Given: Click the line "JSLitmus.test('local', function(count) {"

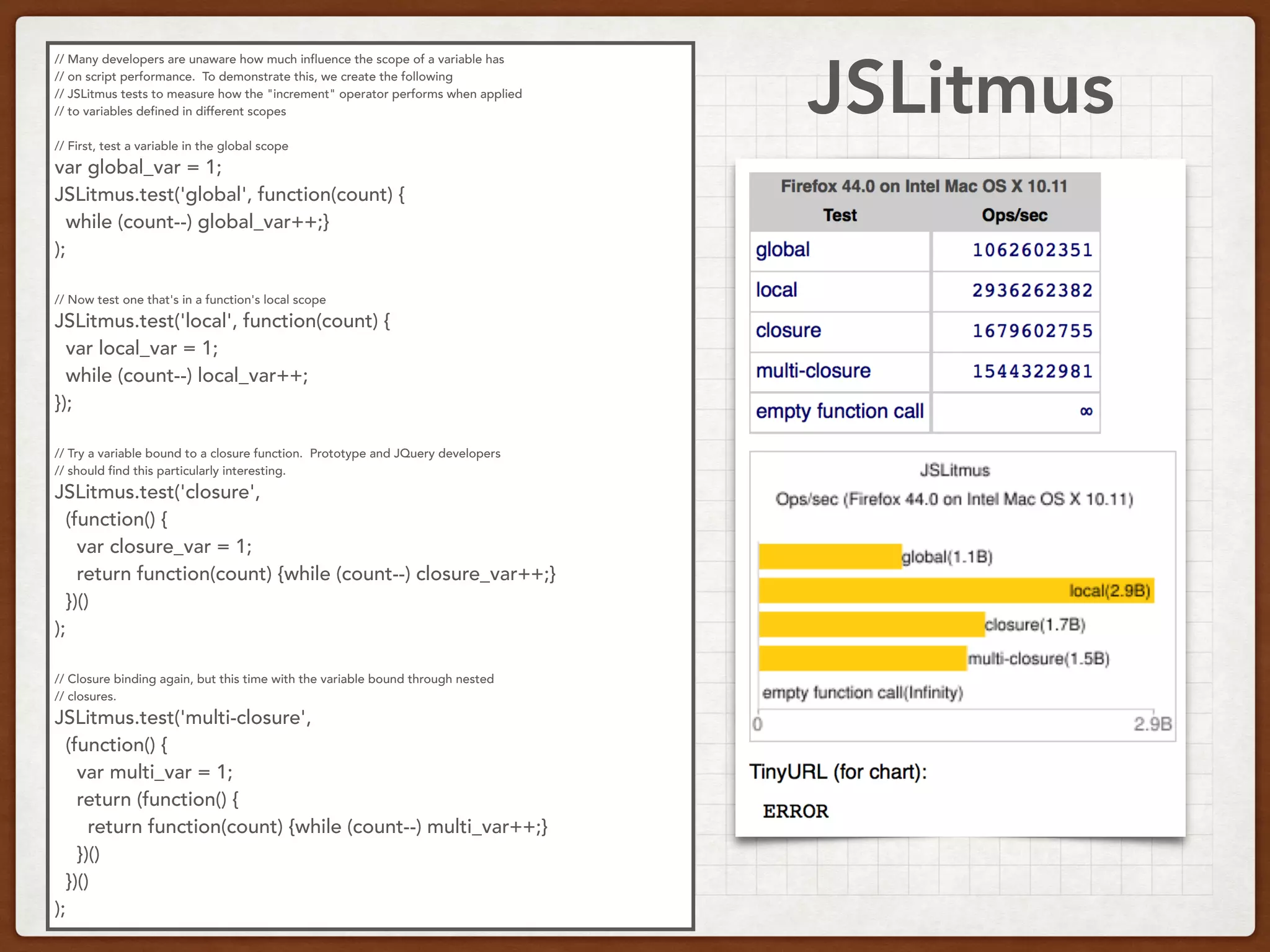Looking at the screenshot, I should tap(223, 321).
